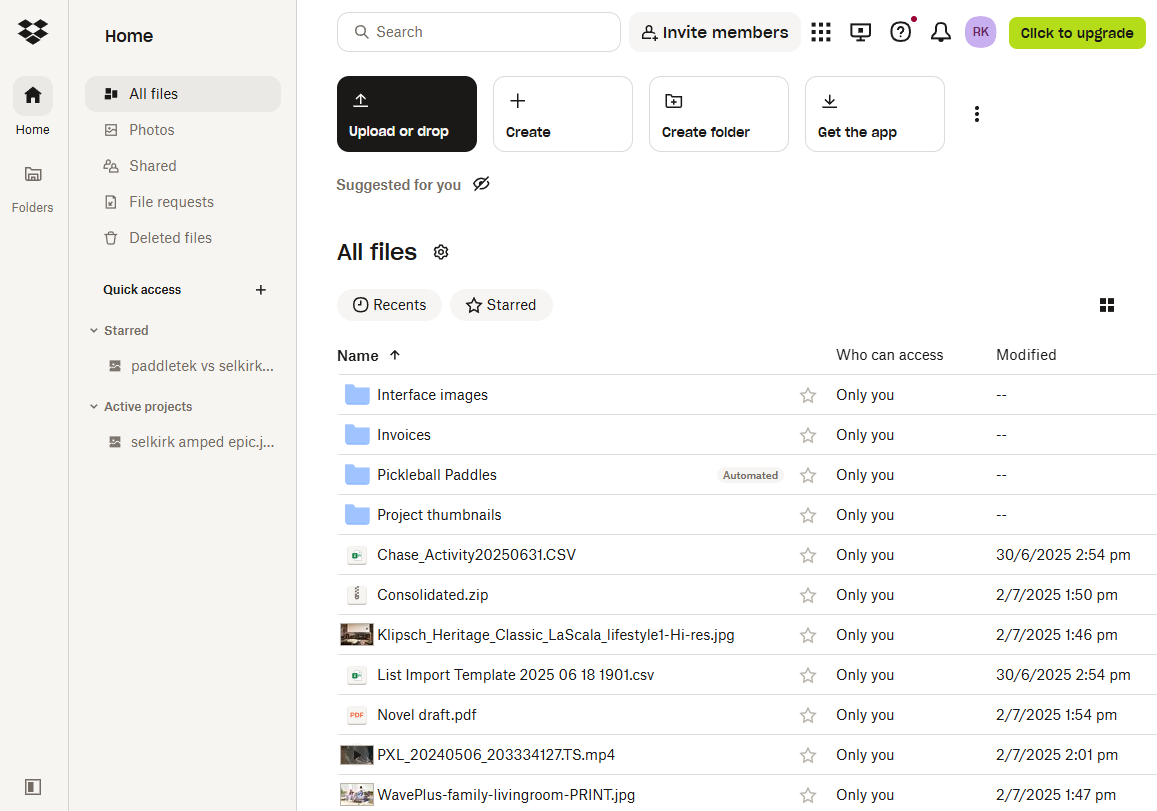Open PXL_20240506 video thumbnail
This screenshot has height=811, width=1157.
[x=356, y=754]
